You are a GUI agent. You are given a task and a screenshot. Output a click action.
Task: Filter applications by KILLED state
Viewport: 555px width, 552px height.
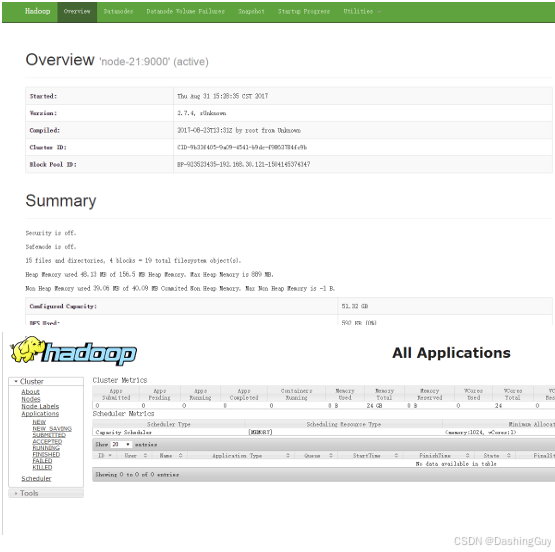pyautogui.click(x=42, y=467)
